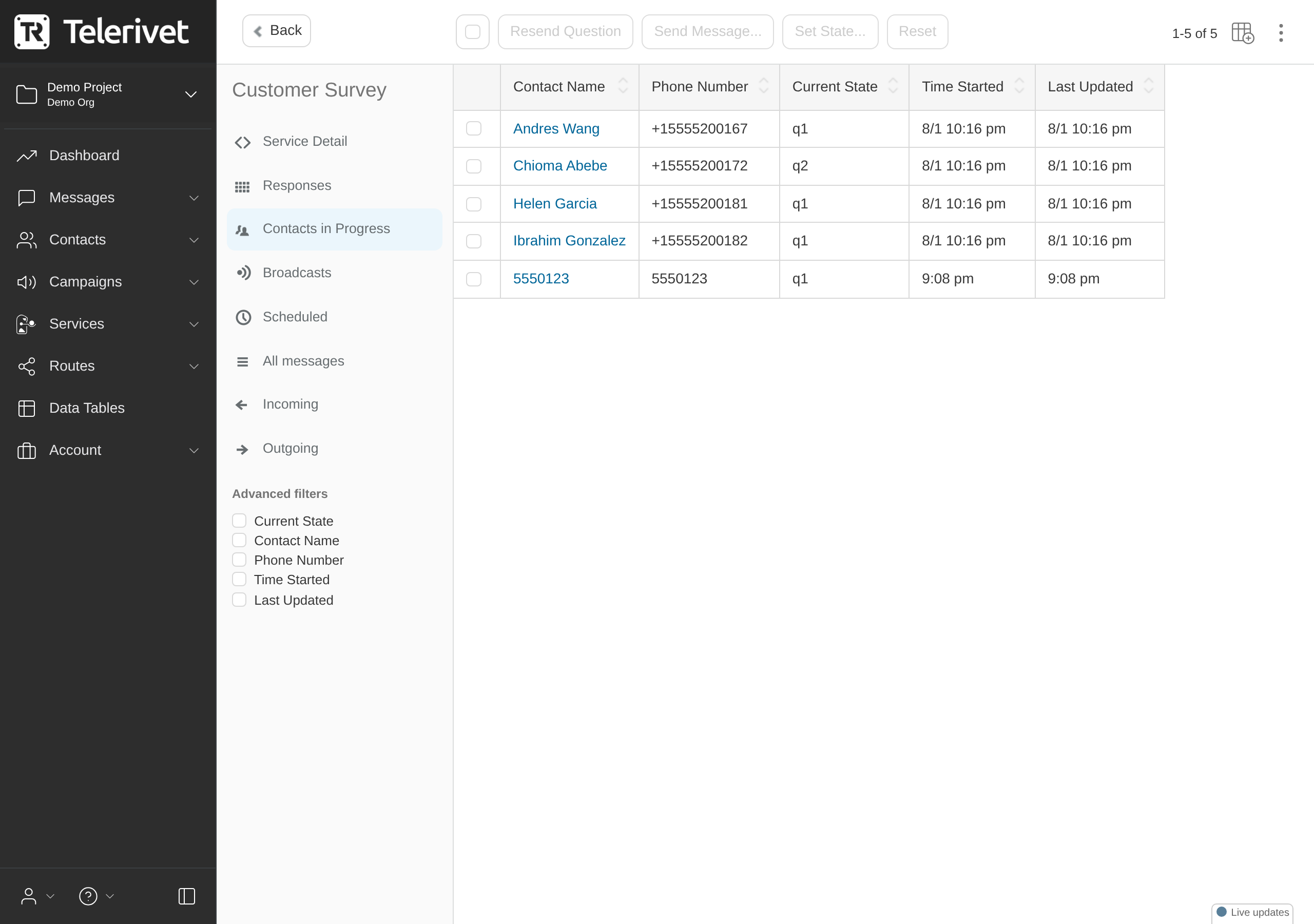Enable the Current State advanced filter
The image size is (1314, 924).
[x=239, y=521]
